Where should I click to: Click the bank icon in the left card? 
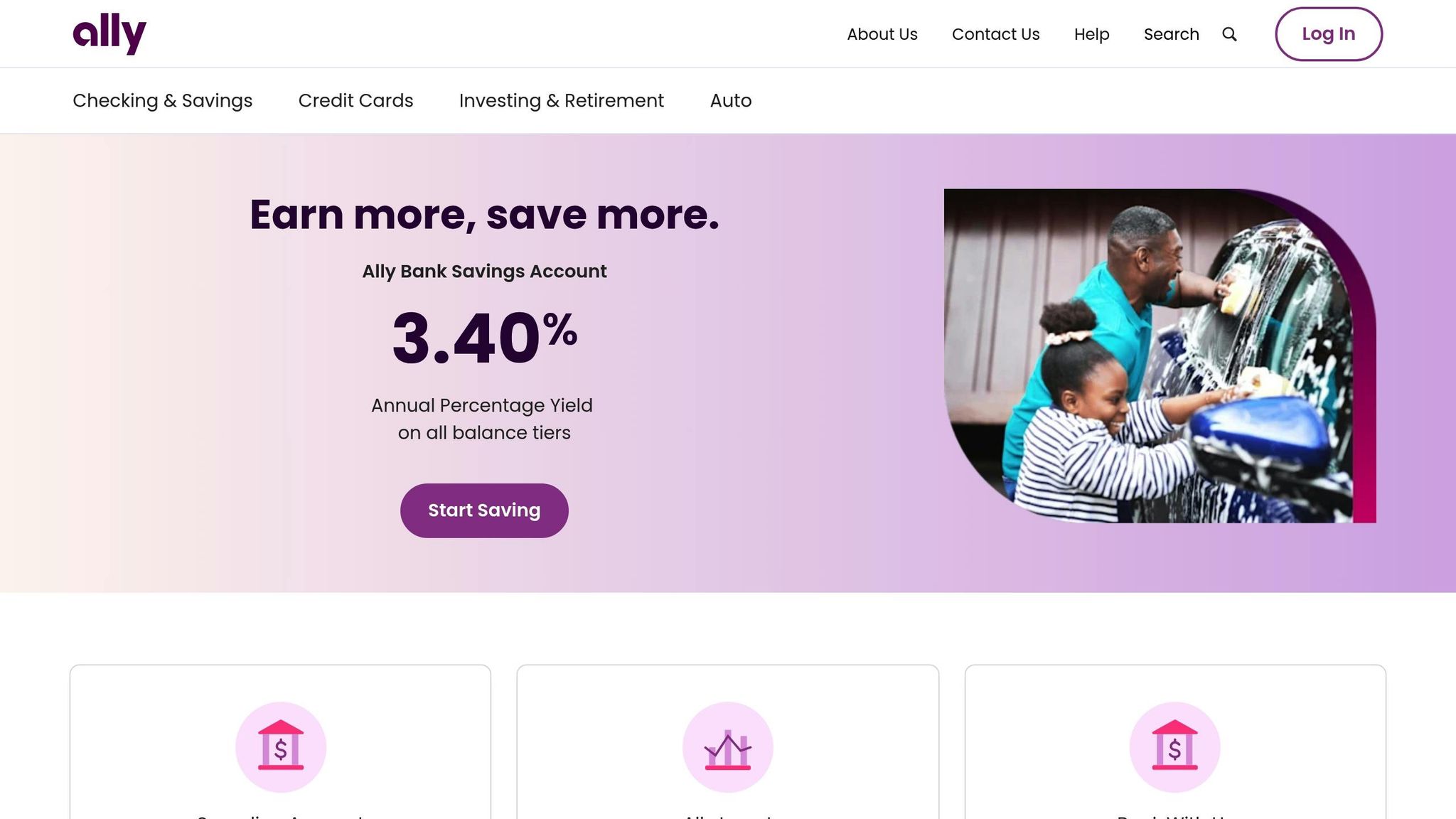tap(281, 747)
